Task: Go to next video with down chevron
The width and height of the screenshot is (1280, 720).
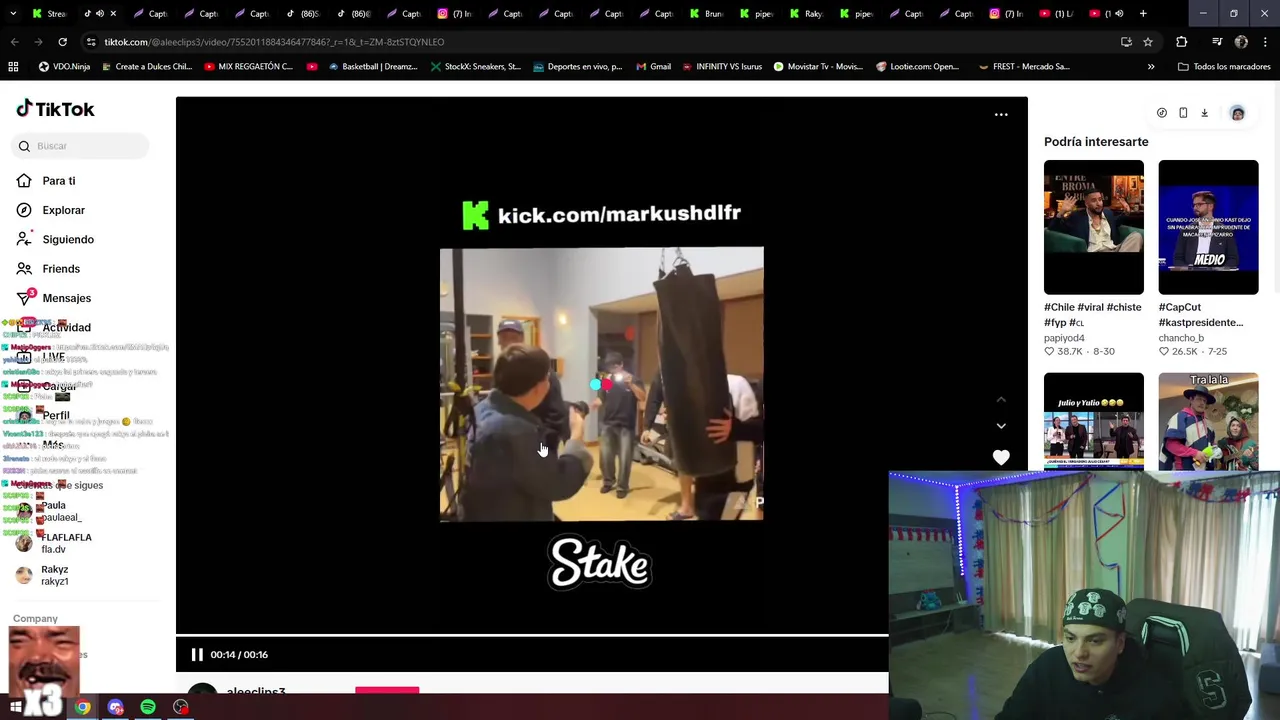Action: pos(1001,426)
